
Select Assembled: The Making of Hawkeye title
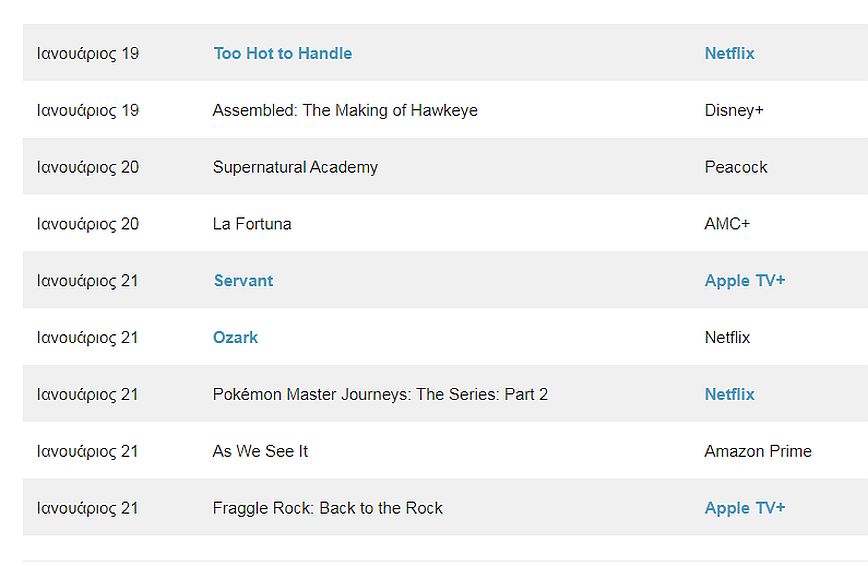(x=345, y=110)
